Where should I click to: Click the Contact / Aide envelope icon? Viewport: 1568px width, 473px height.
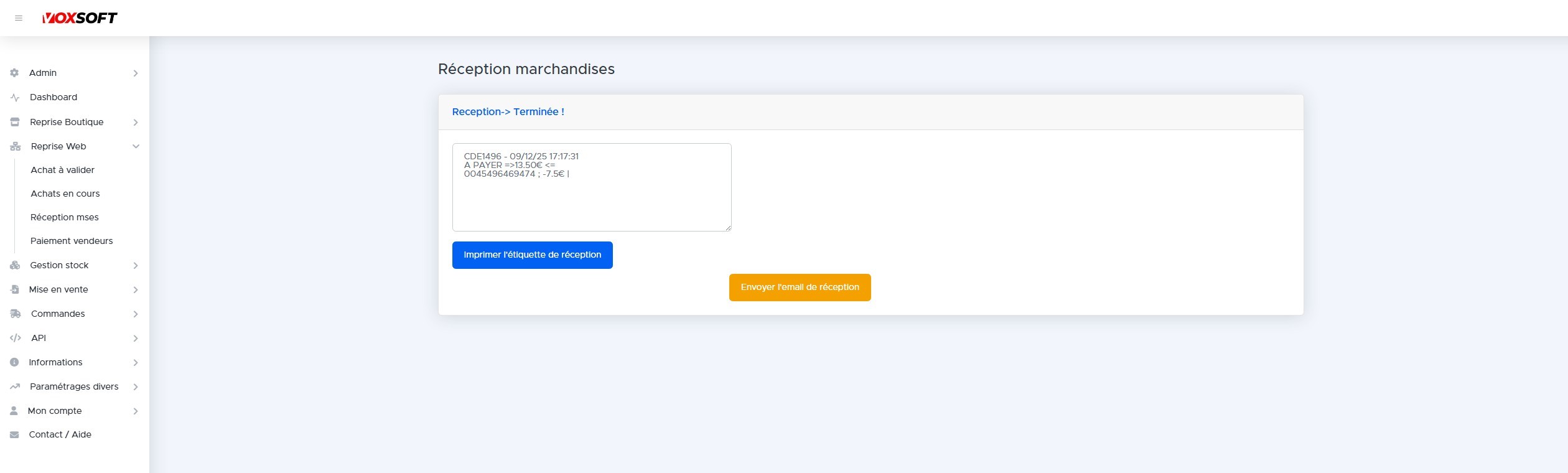[15, 435]
